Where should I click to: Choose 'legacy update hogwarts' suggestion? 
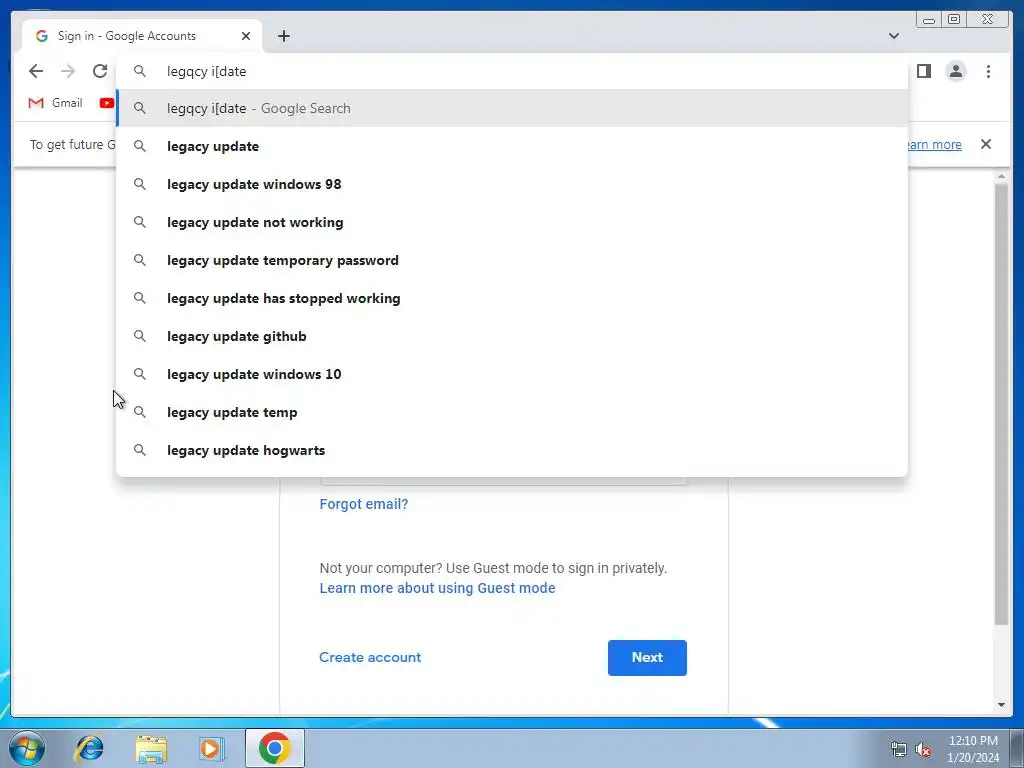point(512,450)
